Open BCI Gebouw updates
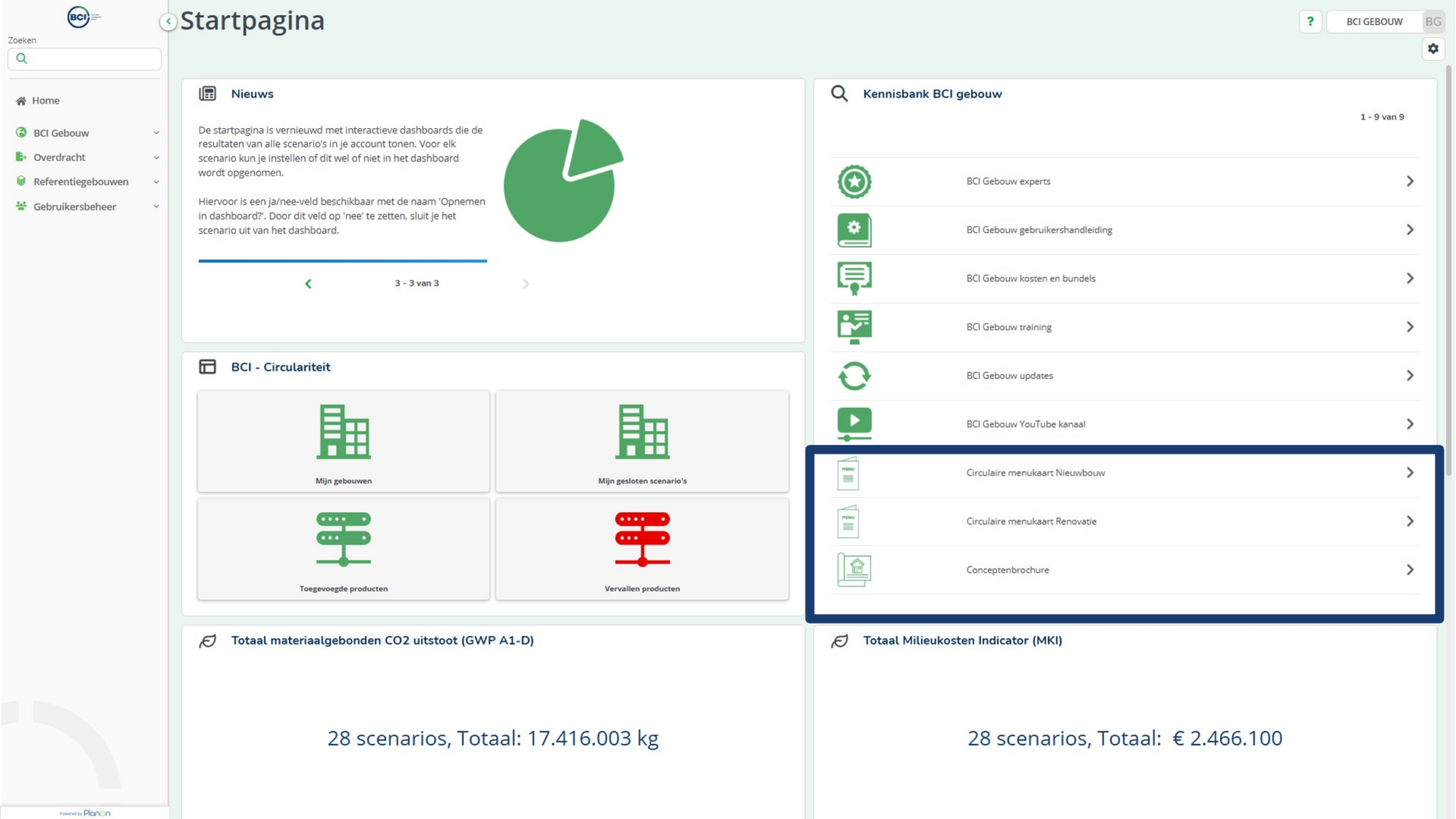Viewport: 1456px width, 819px height. (1009, 375)
